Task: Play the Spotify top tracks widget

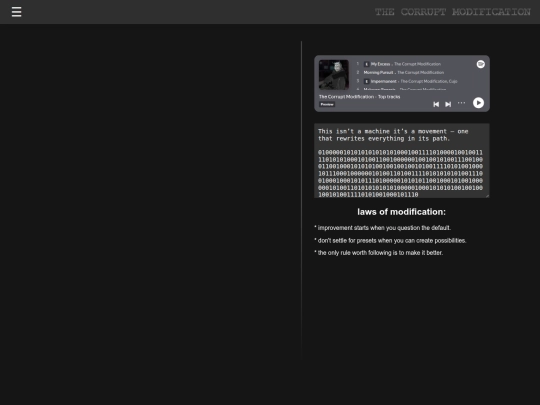Action: point(478,103)
